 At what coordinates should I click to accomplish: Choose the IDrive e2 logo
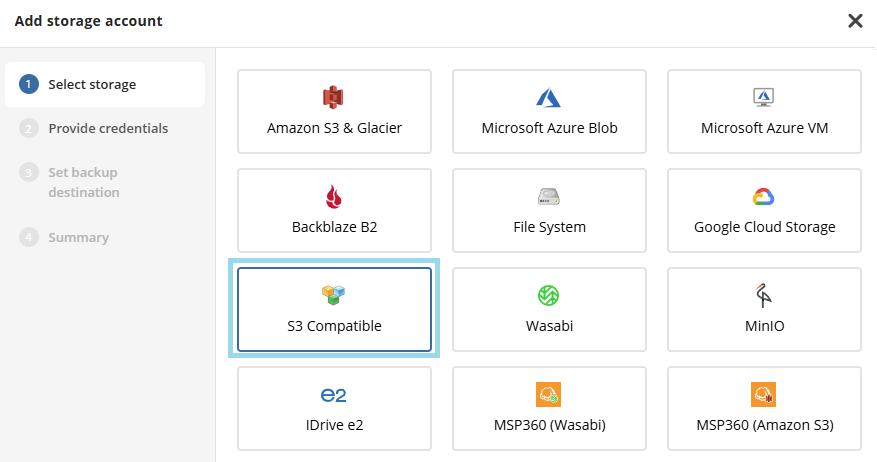click(334, 395)
